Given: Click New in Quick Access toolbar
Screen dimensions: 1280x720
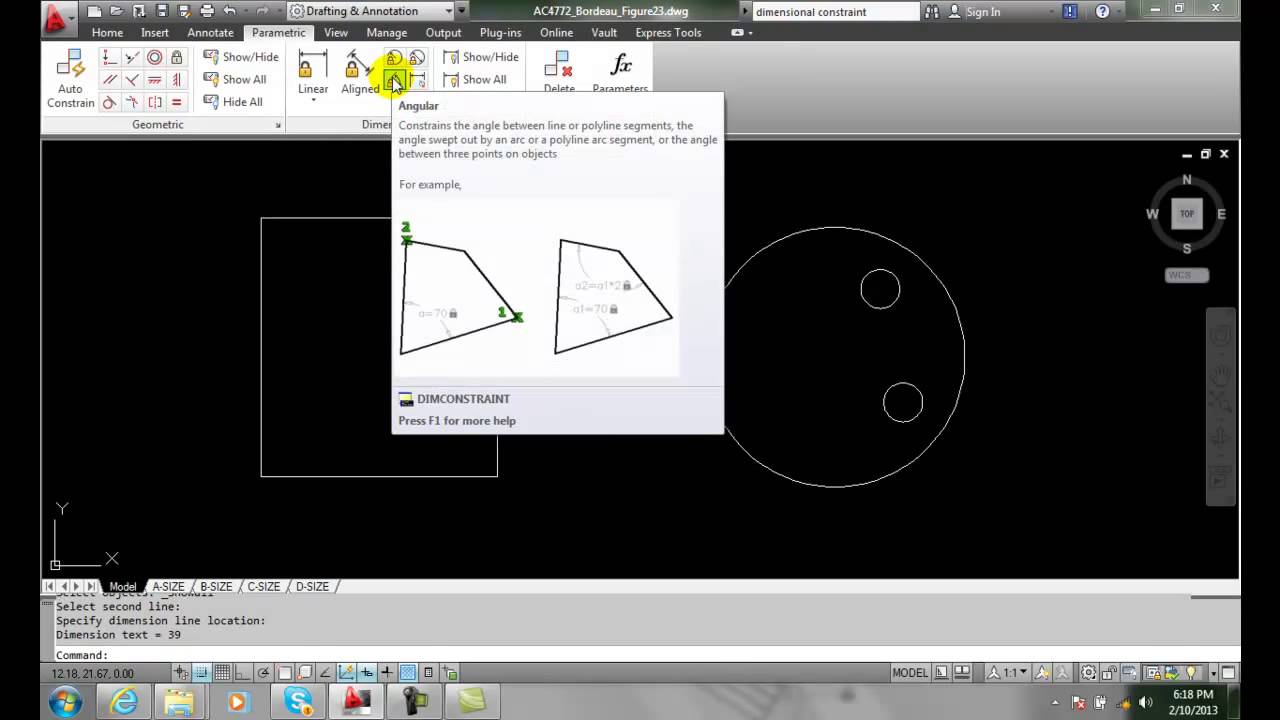Looking at the screenshot, I should (94, 11).
